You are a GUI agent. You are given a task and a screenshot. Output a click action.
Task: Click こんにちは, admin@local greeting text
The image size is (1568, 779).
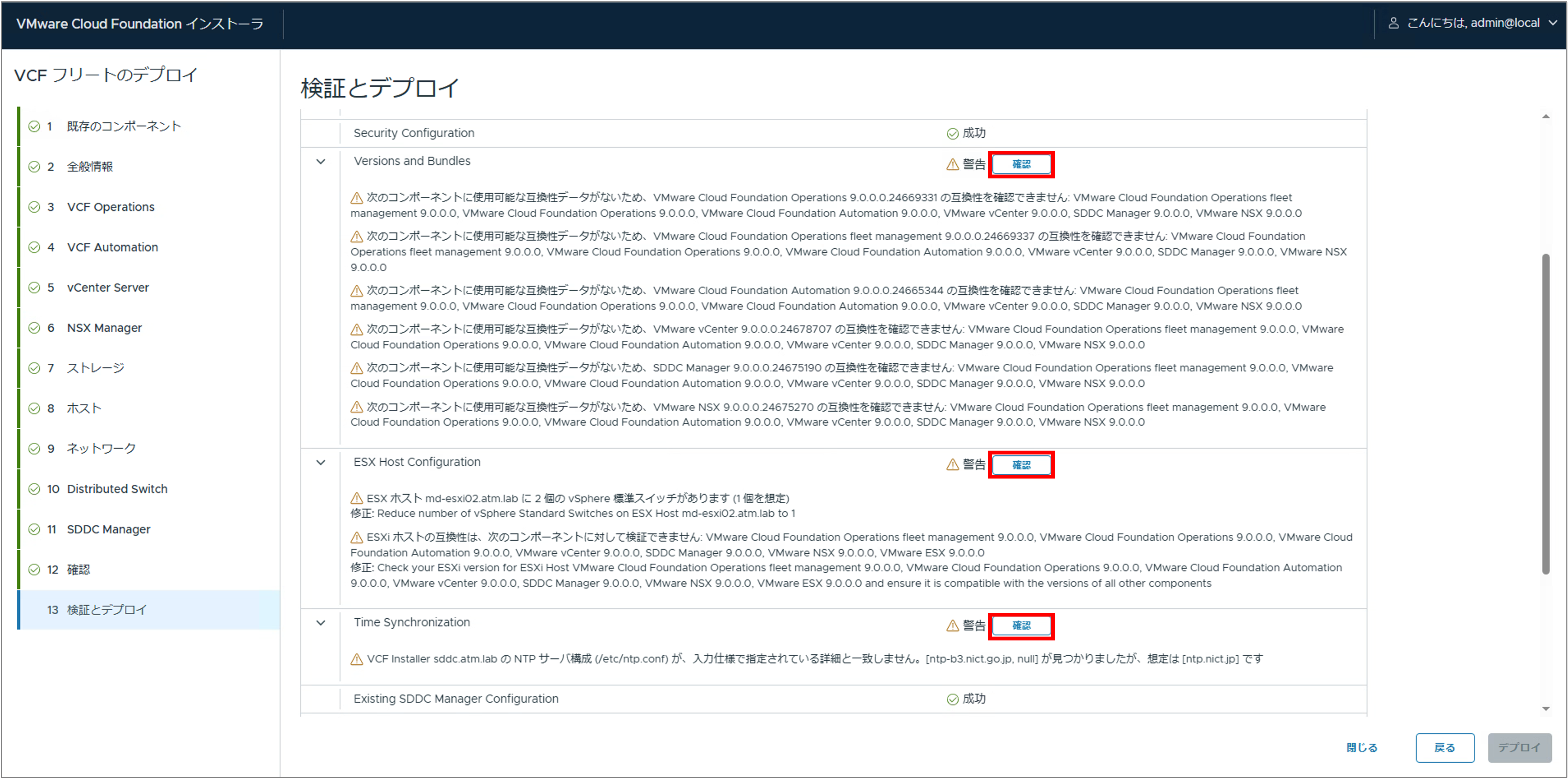point(1473,23)
